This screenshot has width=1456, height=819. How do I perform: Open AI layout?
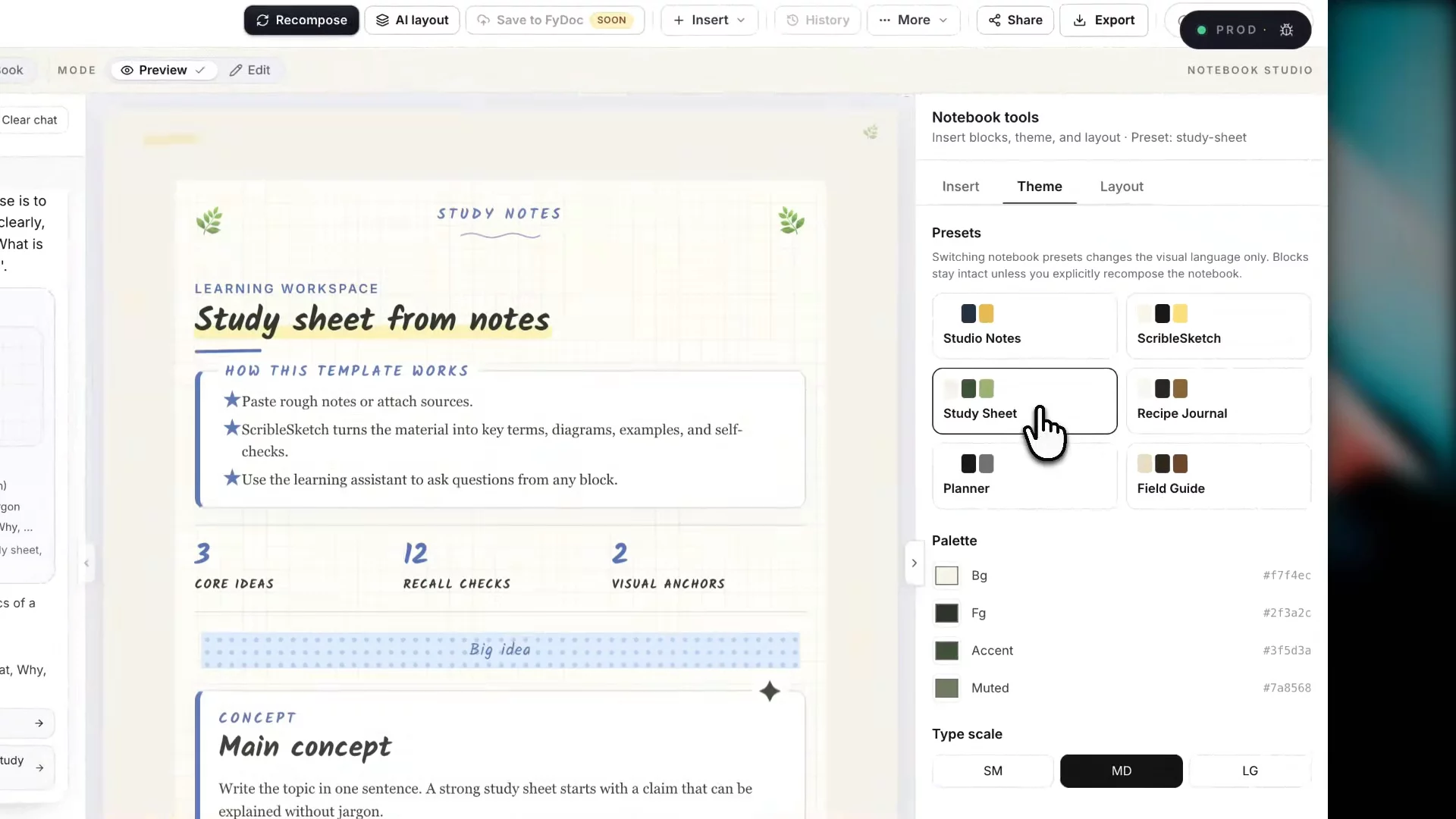(412, 20)
